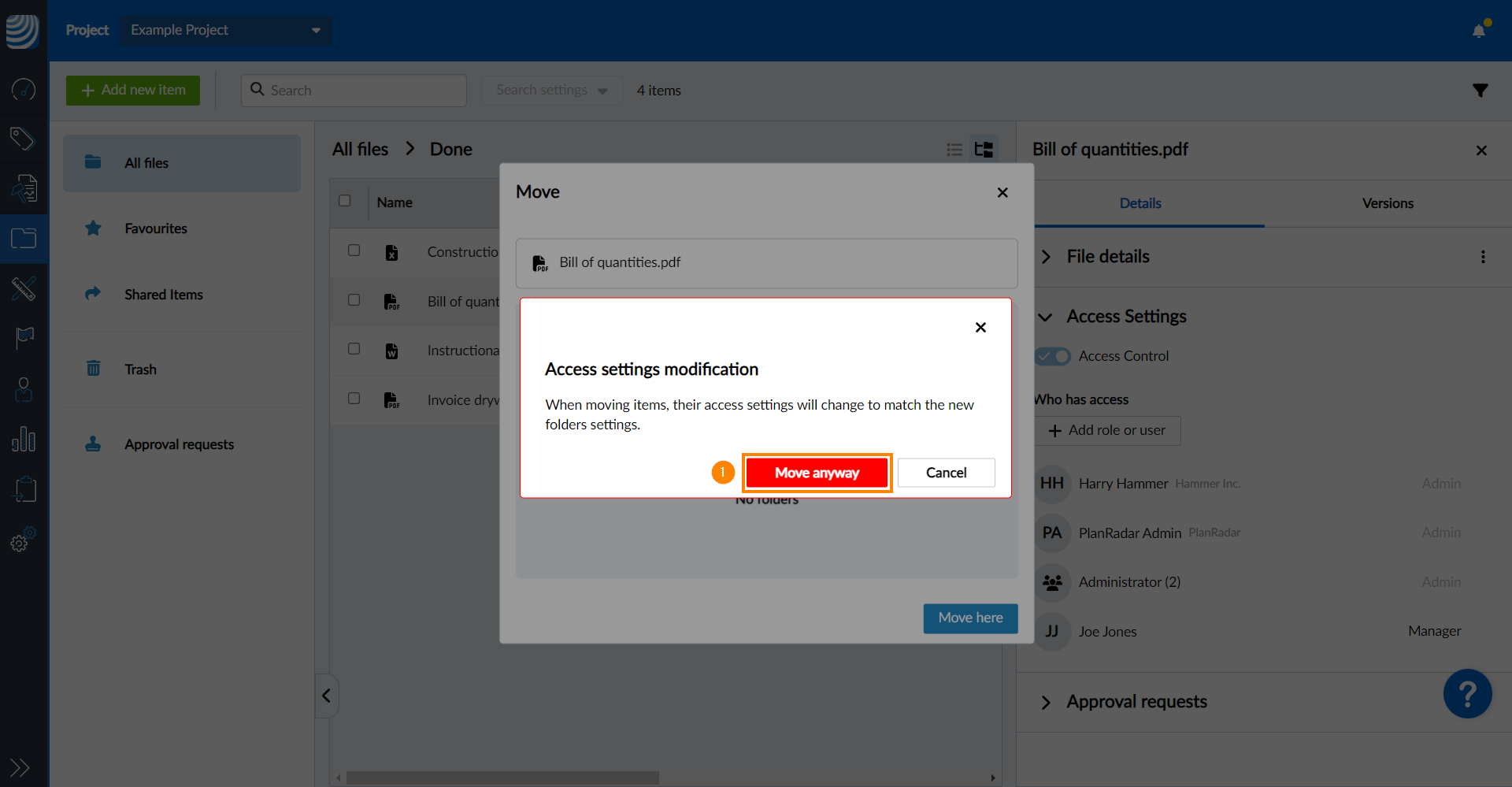
Task: Open File details three-dot menu
Action: coord(1483,257)
